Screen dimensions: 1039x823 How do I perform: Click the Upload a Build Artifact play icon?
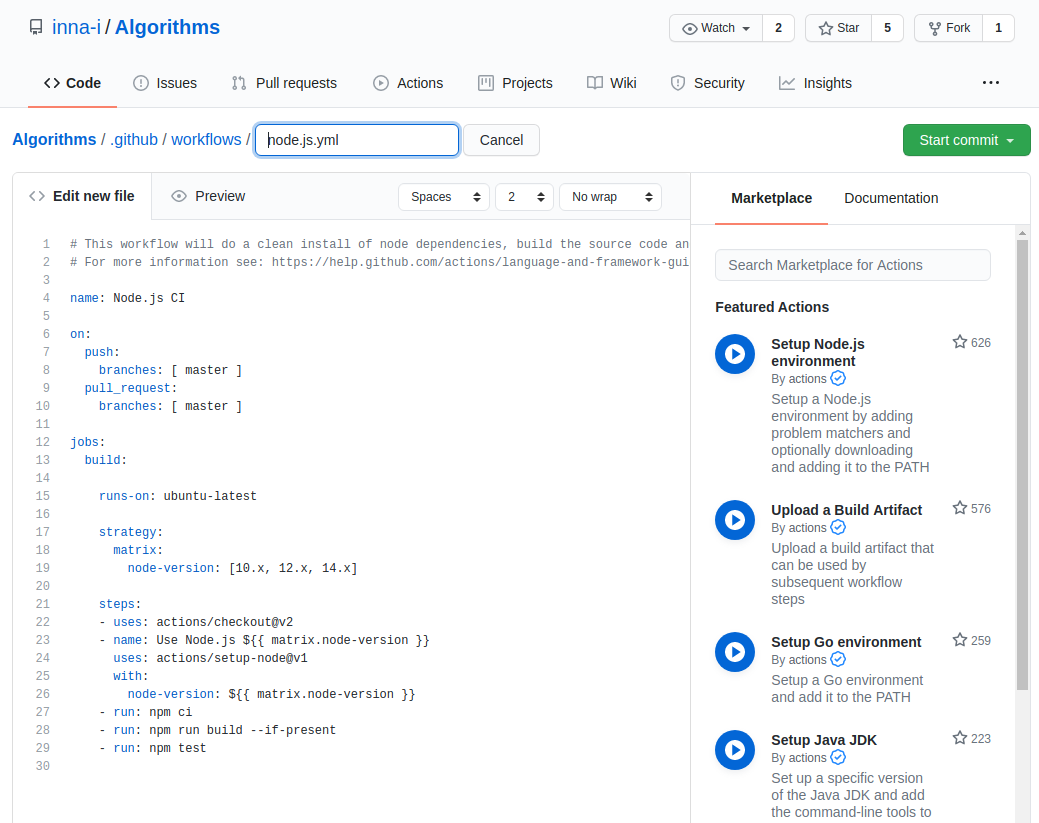[x=735, y=520]
